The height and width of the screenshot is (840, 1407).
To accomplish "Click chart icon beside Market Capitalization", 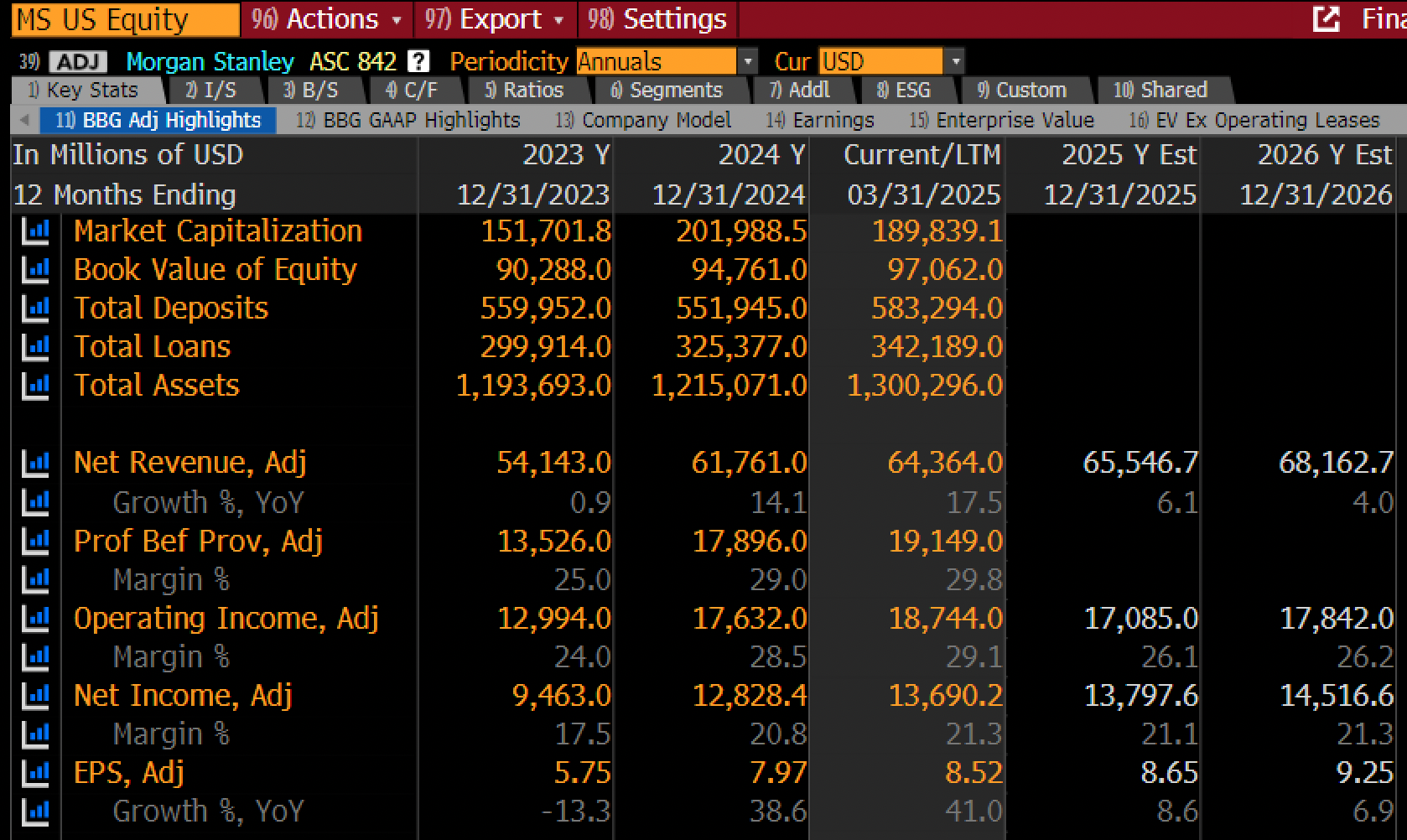I will tap(35, 231).
